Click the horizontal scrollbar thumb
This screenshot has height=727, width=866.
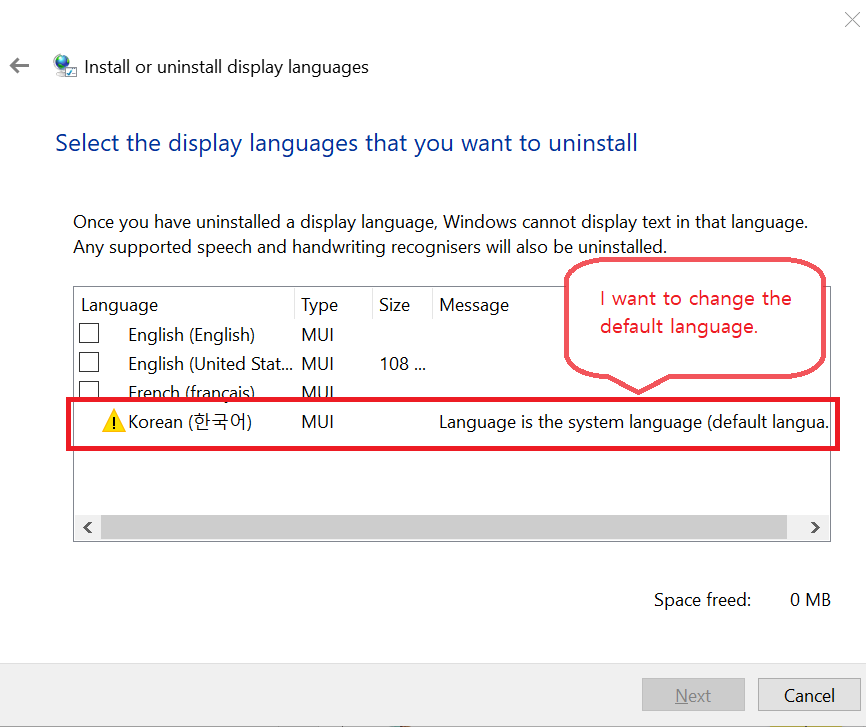tap(443, 527)
